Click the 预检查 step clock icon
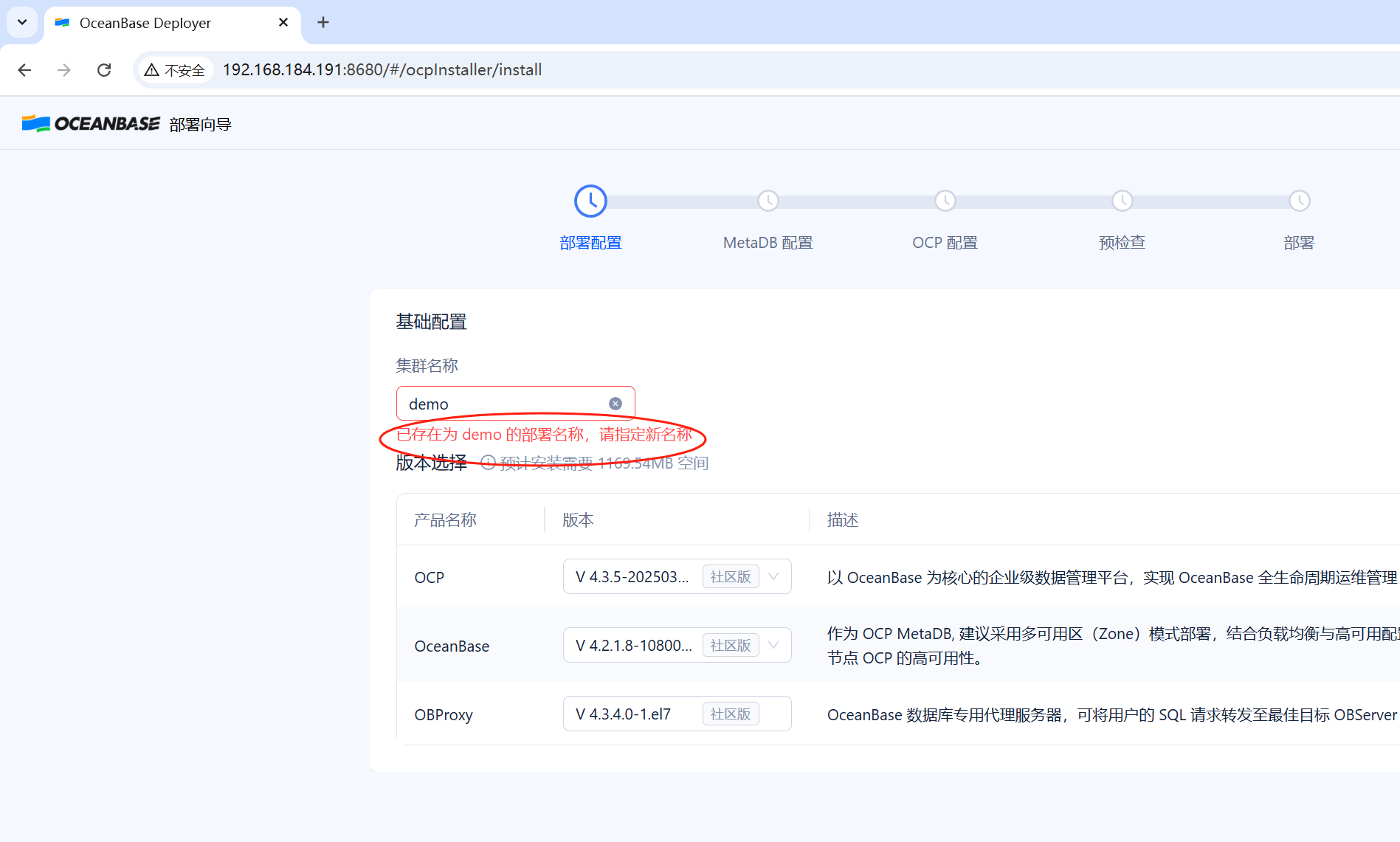Screen dimensions: 1400x842 pyautogui.click(x=1122, y=200)
